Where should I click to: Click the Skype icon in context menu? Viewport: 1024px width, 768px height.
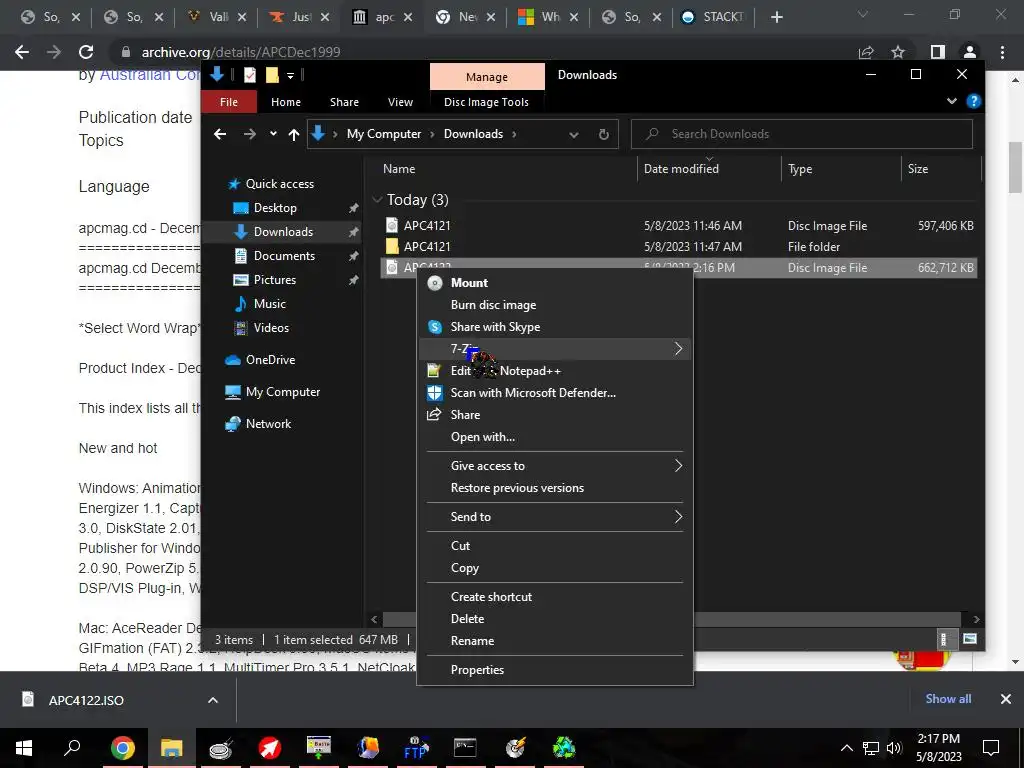coord(434,327)
